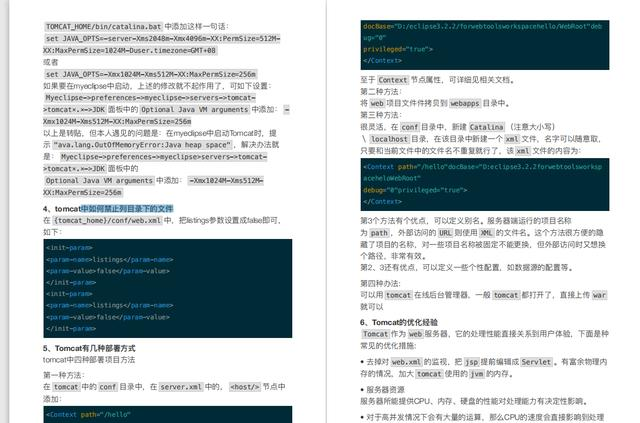640x423 pixels.
Task: Click the label 第三种方法:
Action: (381, 115)
